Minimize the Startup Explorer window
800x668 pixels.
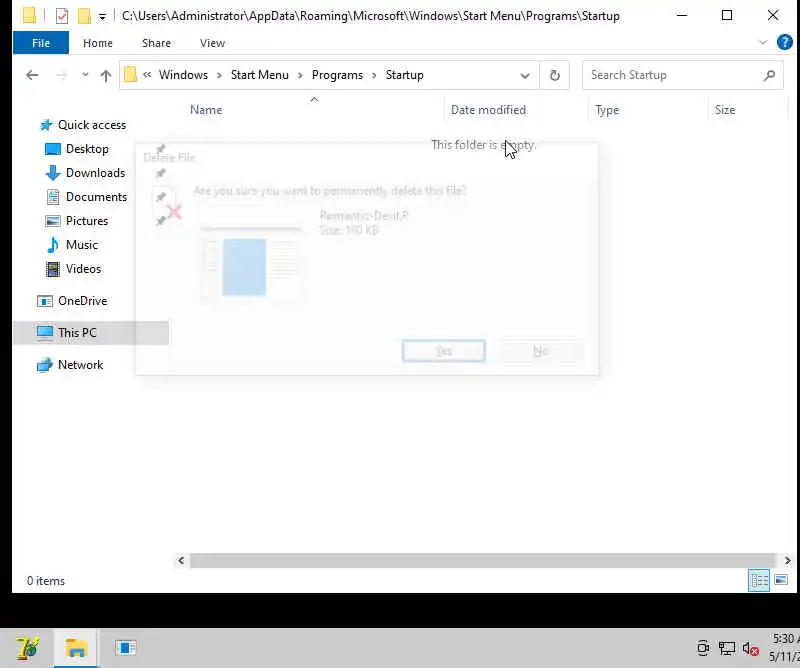pos(682,15)
